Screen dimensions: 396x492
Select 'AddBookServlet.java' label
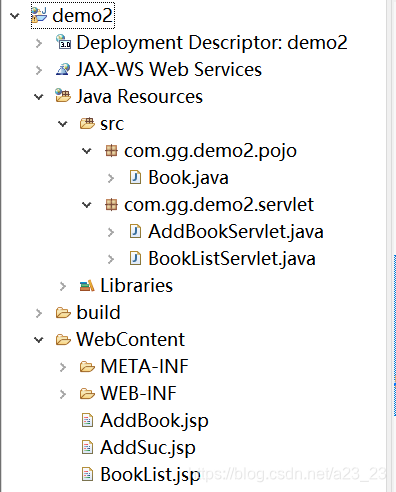(236, 232)
